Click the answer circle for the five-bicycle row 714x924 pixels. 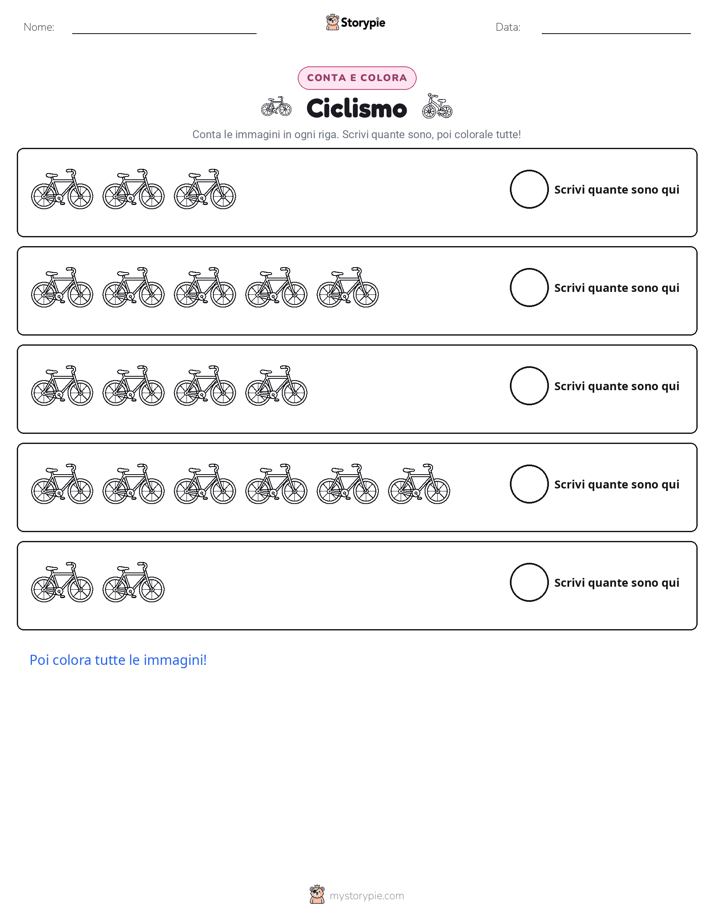[529, 288]
